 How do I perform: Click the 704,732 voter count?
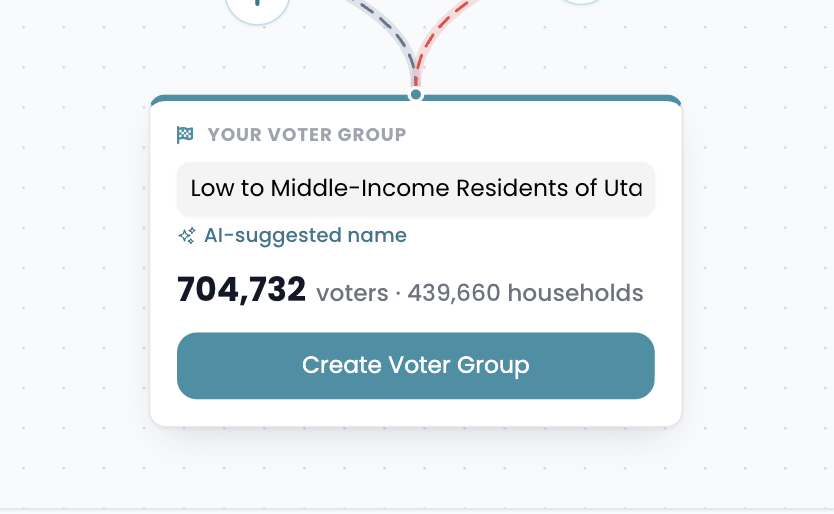[241, 289]
